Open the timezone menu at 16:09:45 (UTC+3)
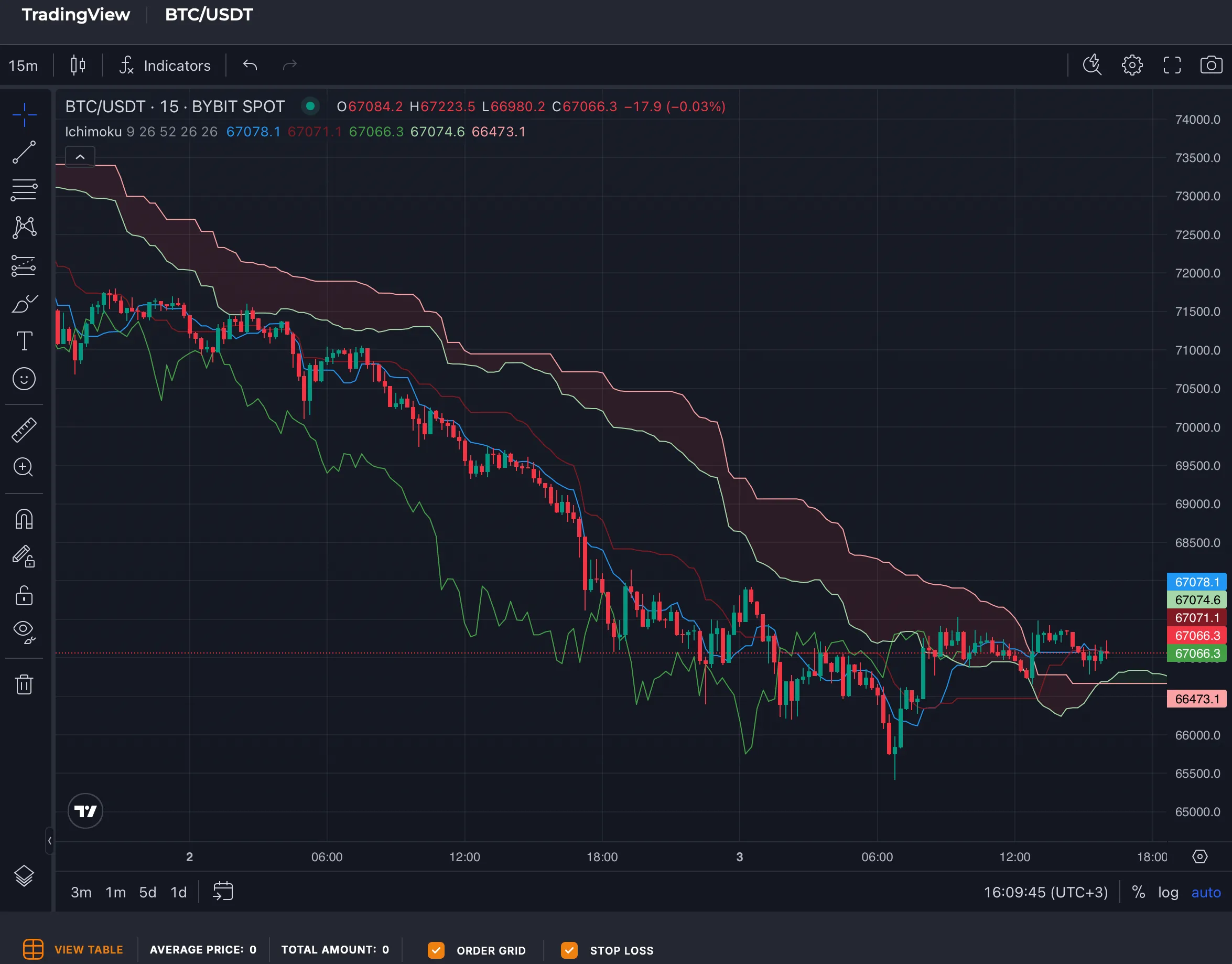Screen dimensions: 1232x964 (1046, 892)
